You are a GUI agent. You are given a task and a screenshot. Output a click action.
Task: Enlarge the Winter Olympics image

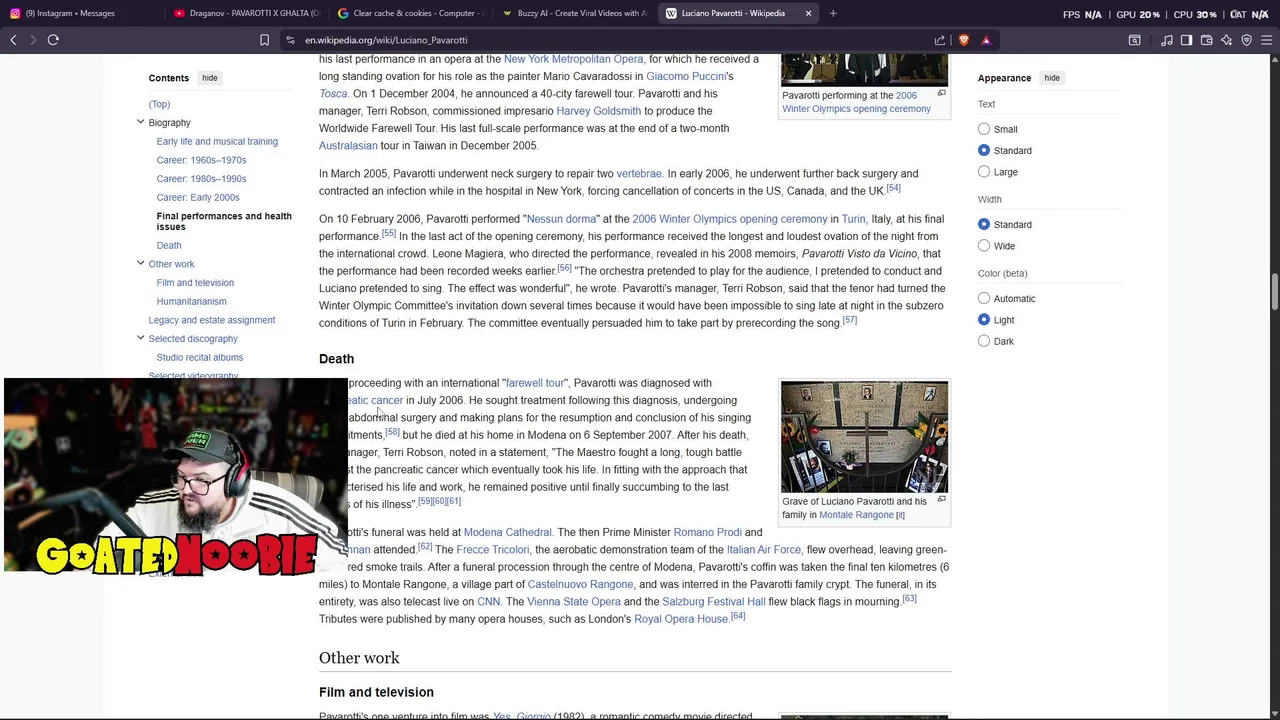[x=941, y=94]
